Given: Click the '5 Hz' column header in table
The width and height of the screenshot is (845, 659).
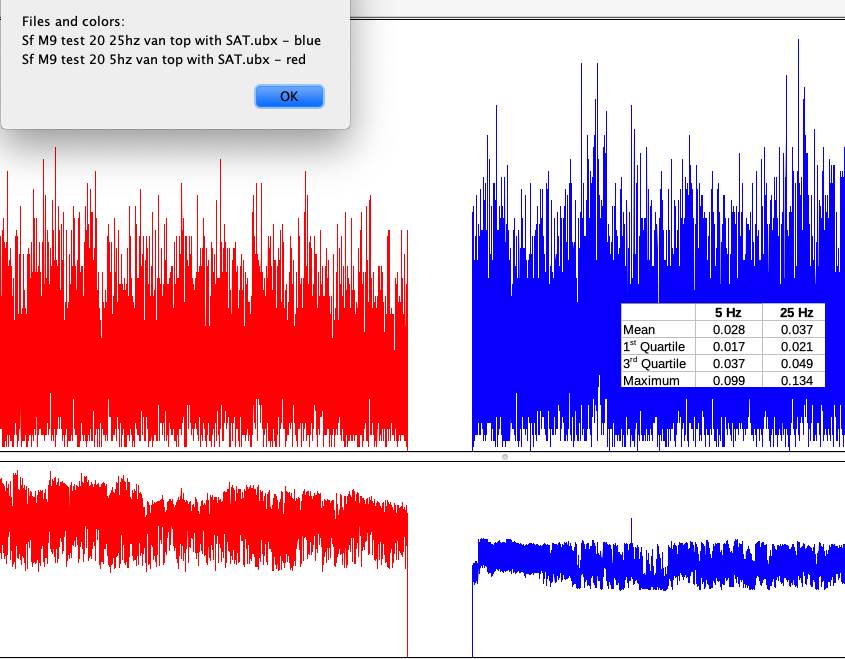Looking at the screenshot, I should point(728,312).
